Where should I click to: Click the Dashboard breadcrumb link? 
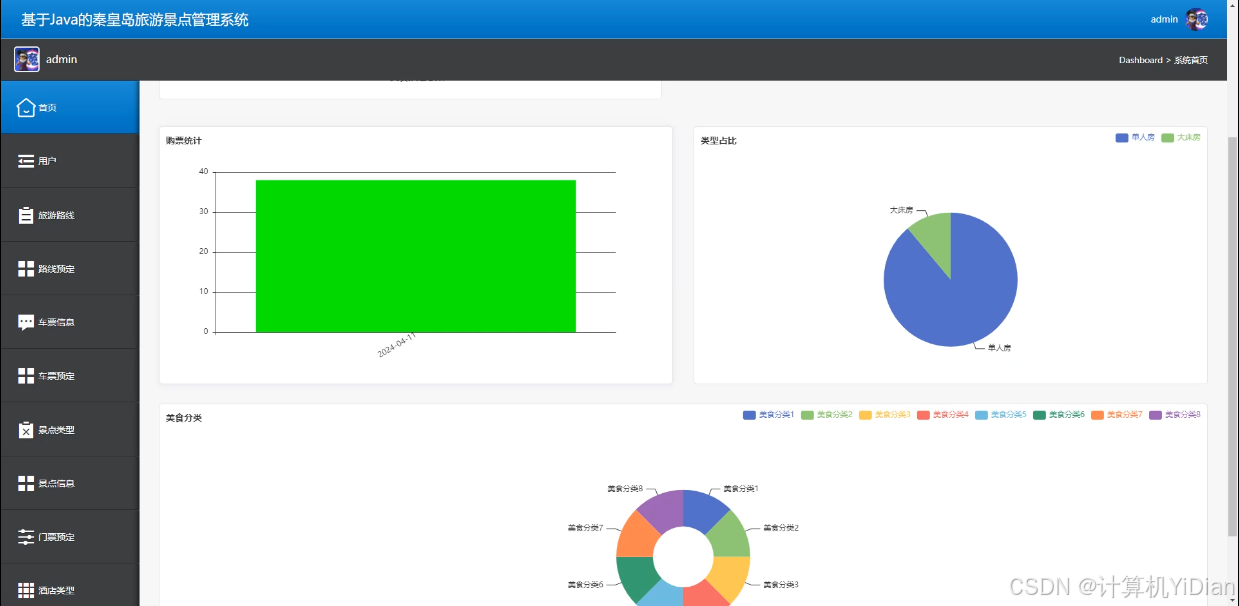[x=1140, y=60]
